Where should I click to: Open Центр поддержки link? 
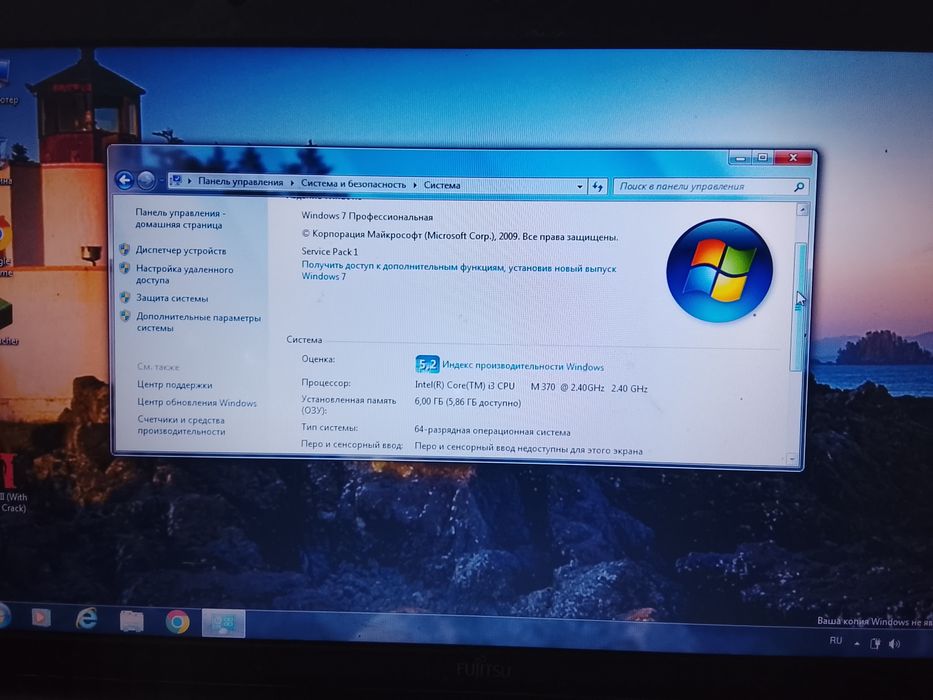tap(174, 385)
